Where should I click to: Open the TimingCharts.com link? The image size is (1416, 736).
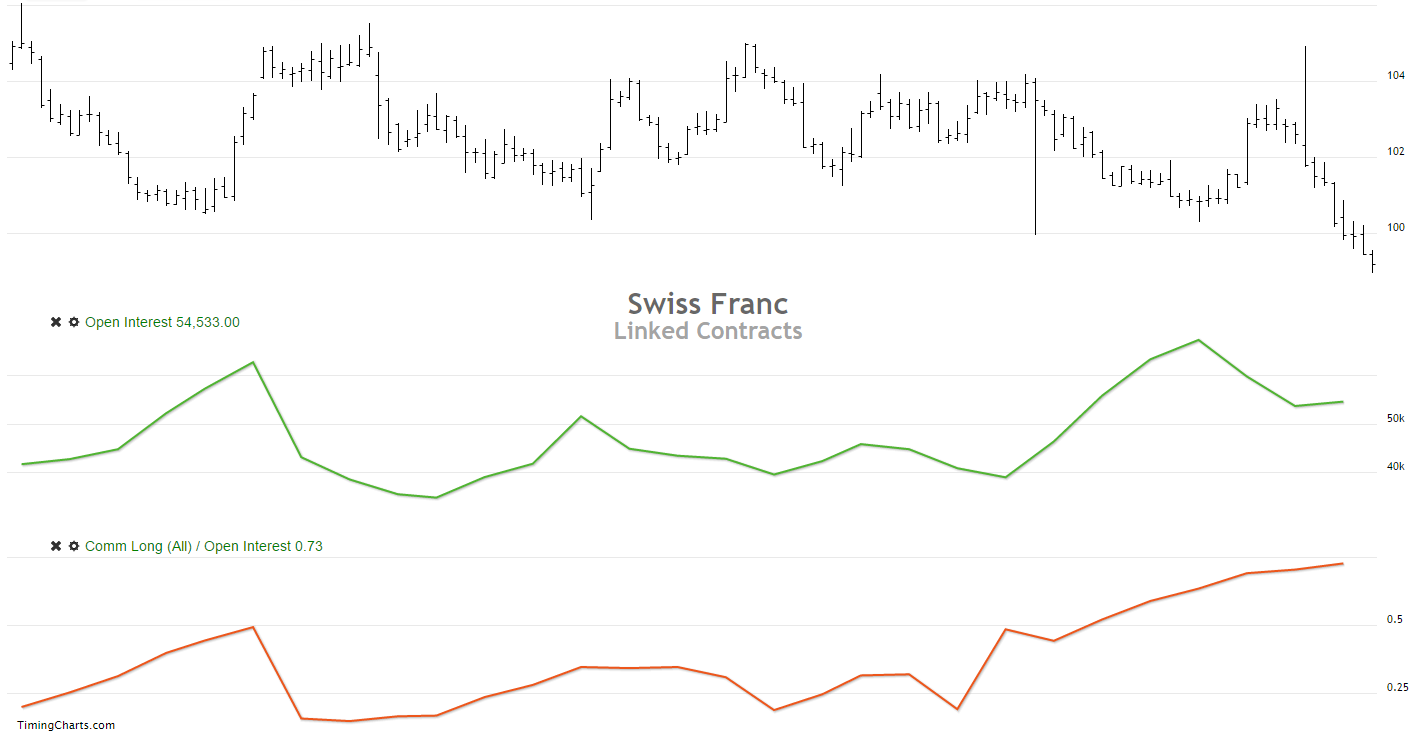pos(66,725)
